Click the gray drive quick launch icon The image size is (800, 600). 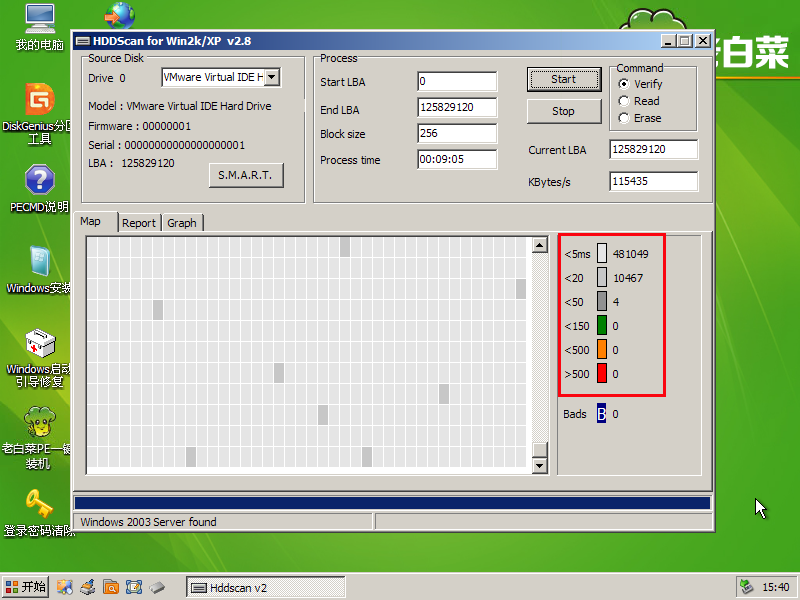pyautogui.click(x=157, y=587)
